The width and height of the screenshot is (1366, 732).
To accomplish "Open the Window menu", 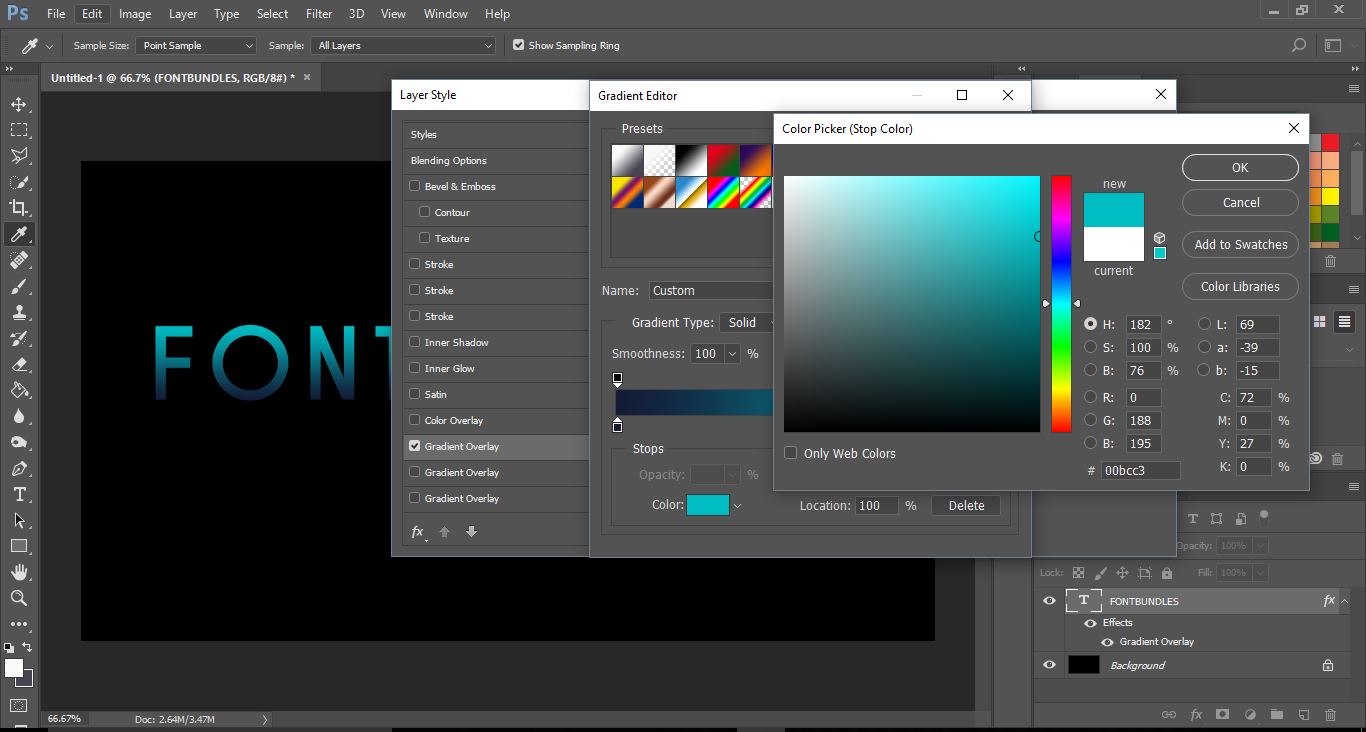I will 446,14.
